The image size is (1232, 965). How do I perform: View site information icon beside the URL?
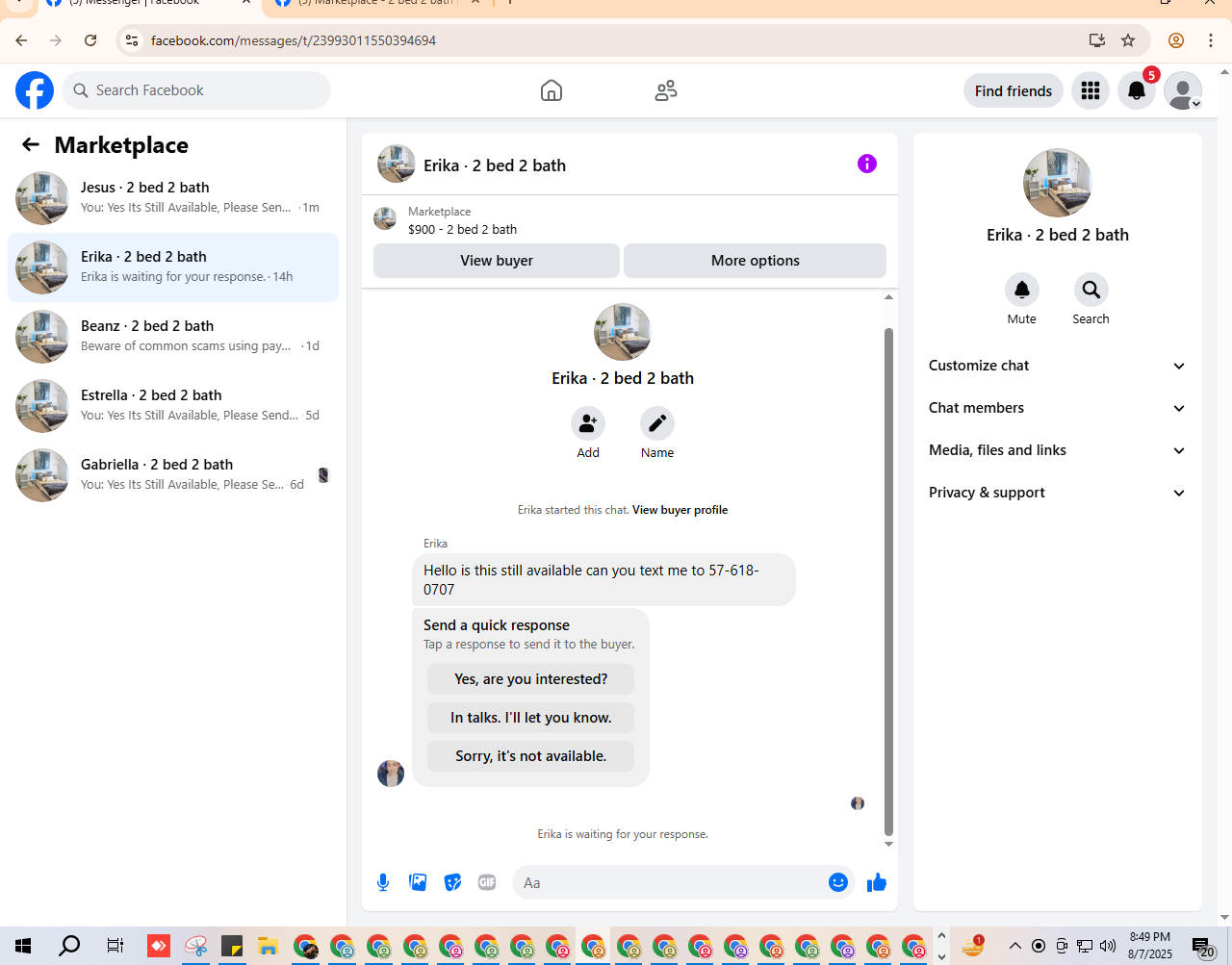(x=132, y=40)
